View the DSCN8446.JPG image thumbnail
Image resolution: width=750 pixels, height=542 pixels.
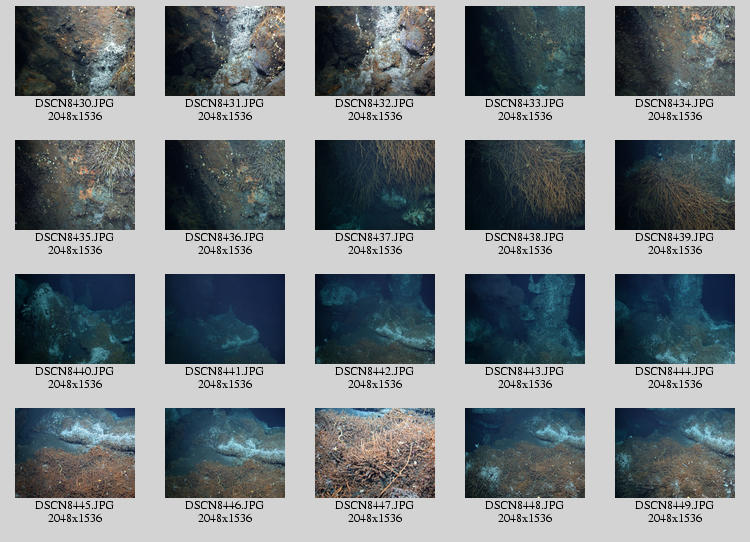[x=224, y=453]
